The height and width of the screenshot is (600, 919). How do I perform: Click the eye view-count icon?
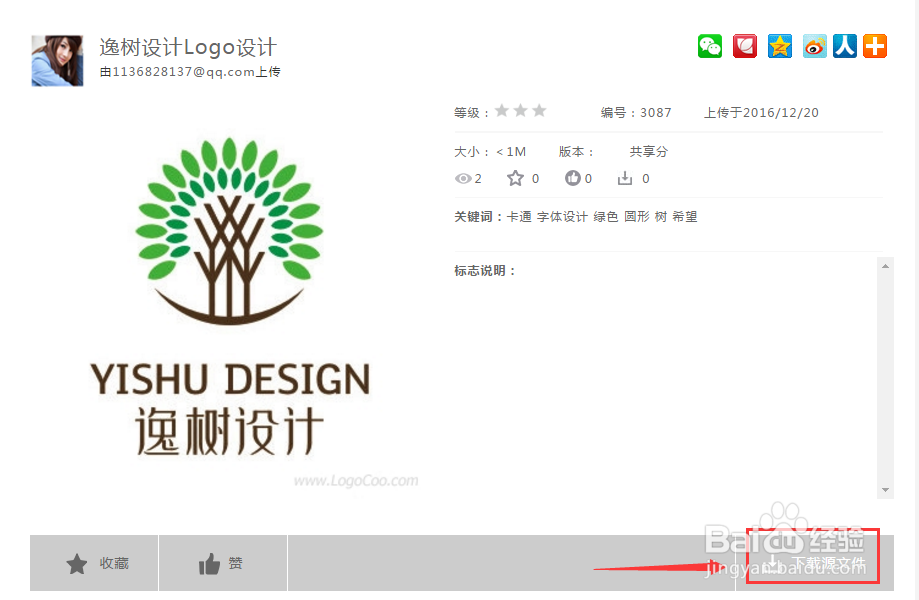click(x=463, y=179)
